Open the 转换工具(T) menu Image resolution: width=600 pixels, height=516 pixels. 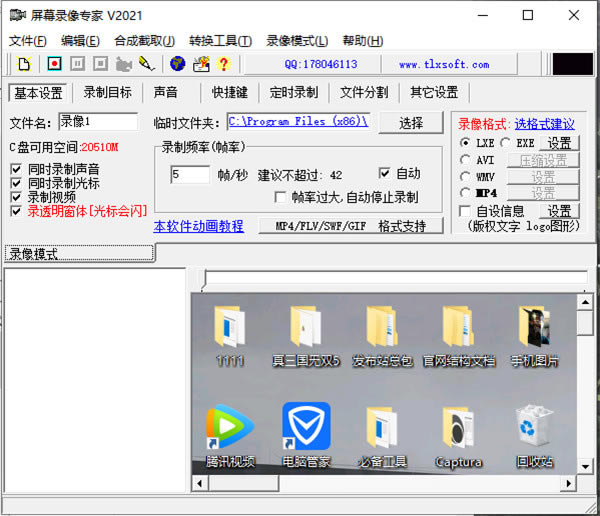point(220,41)
